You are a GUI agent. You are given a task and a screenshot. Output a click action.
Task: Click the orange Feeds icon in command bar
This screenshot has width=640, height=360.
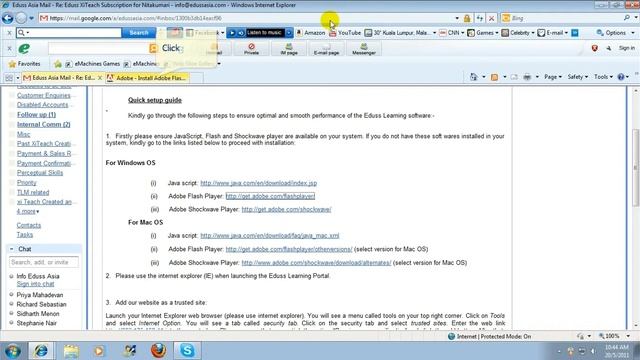pyautogui.click(x=494, y=77)
